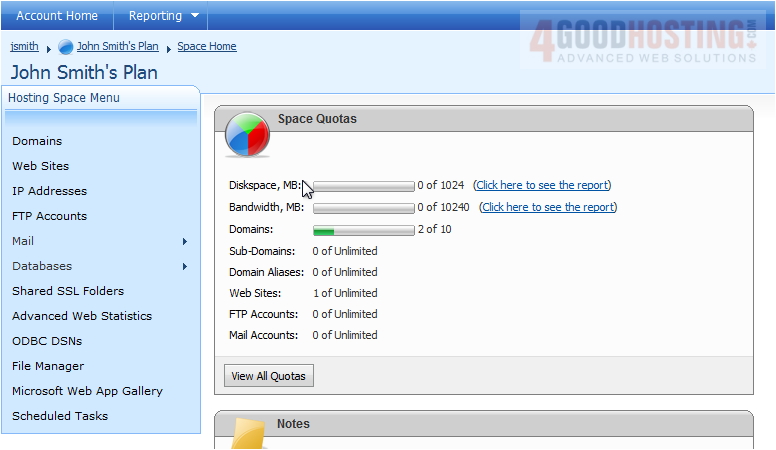Open the Reporting dropdown arrow
The width and height of the screenshot is (776, 450).
pos(195,16)
